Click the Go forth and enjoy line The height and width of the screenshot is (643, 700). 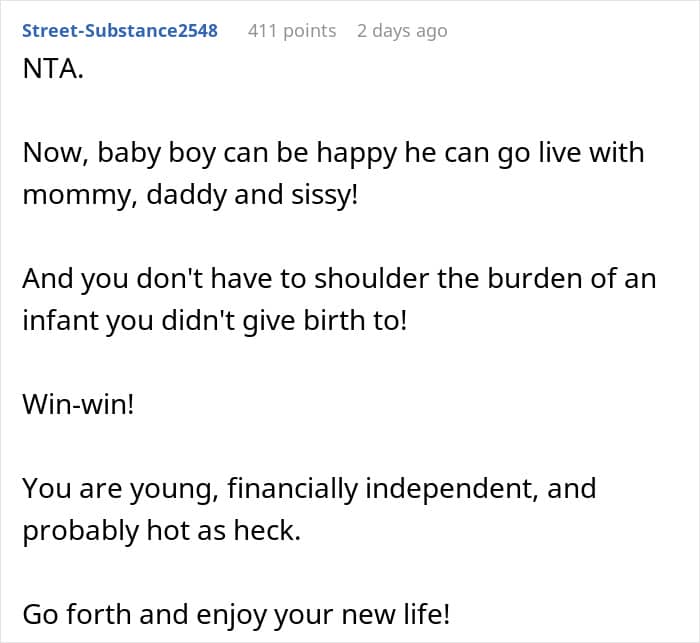236,615
